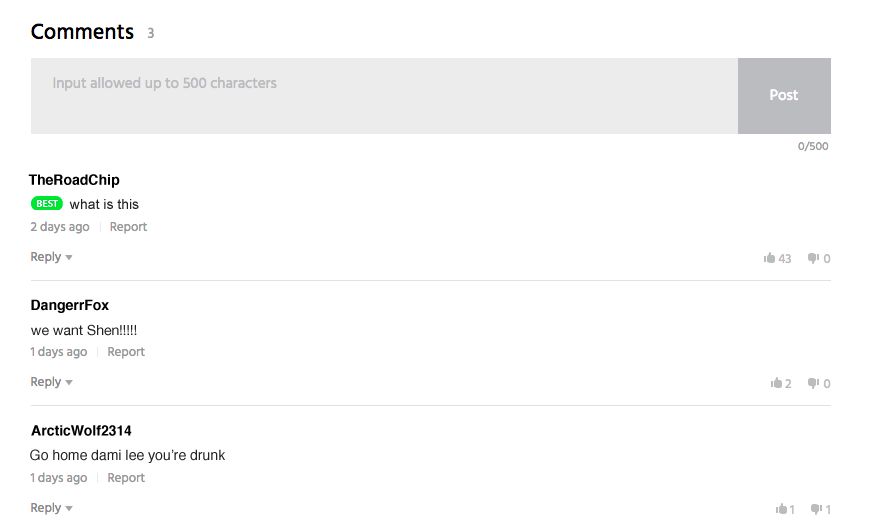Click the comment count number 3
This screenshot has height=527, width=869.
tap(151, 33)
